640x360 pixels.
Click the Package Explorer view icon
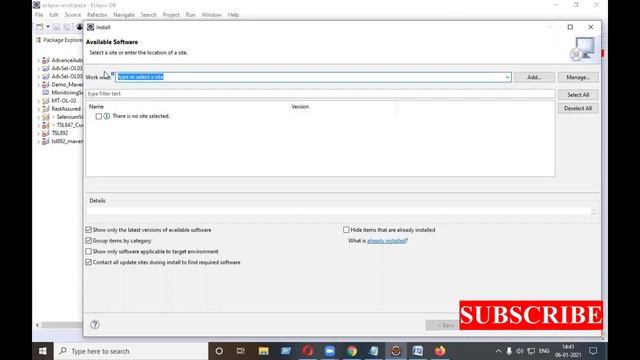[x=39, y=40]
